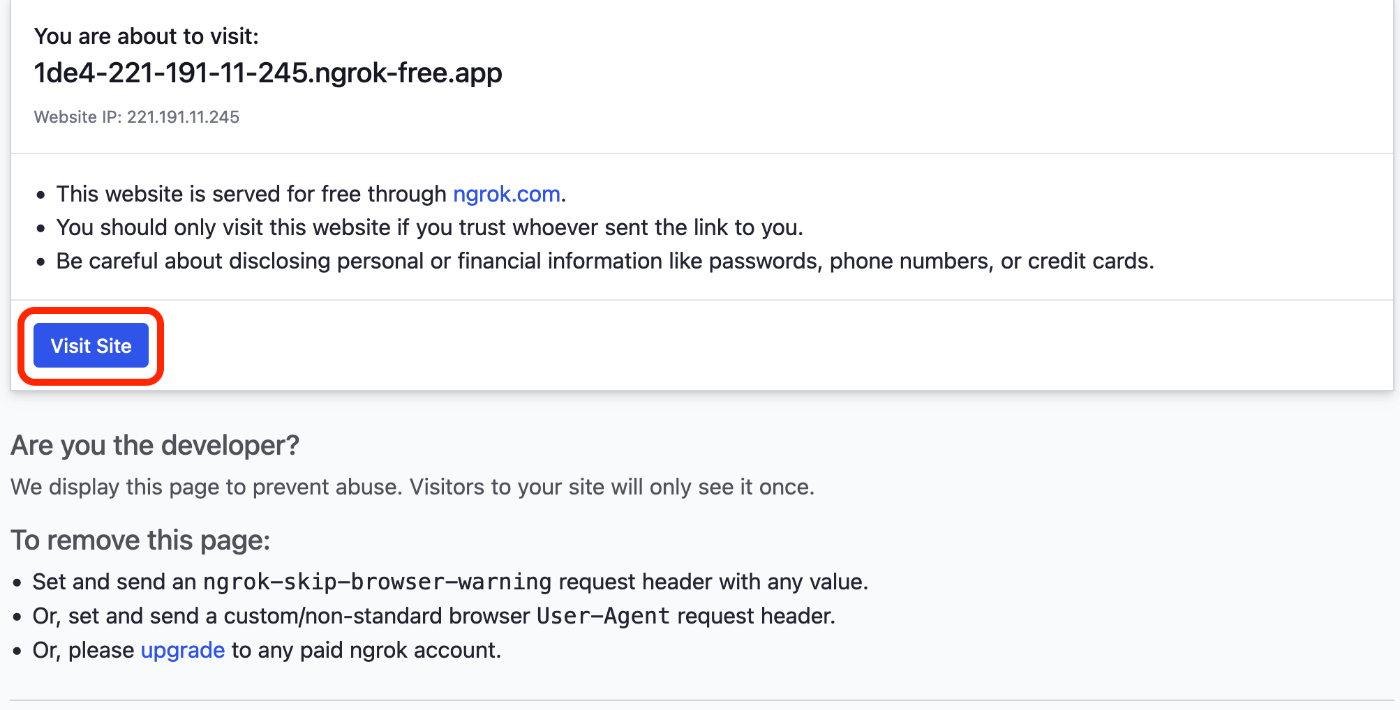Click the 'This website is served for free' text
The width and height of the screenshot is (1400, 710).
point(251,194)
